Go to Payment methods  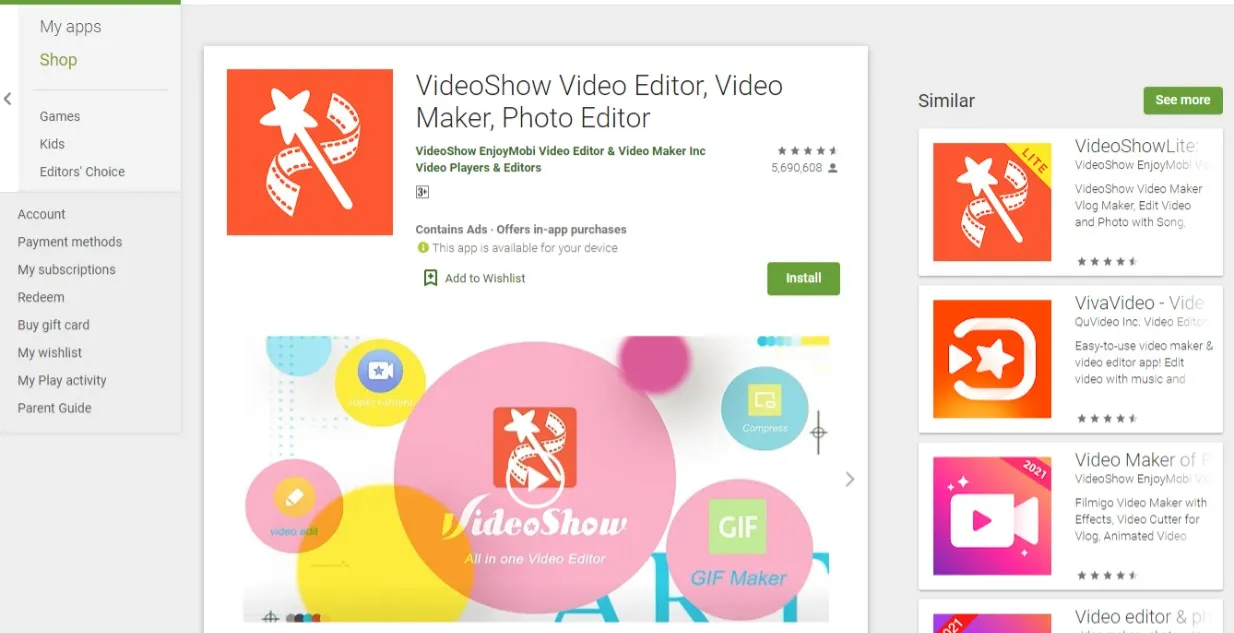(x=69, y=242)
